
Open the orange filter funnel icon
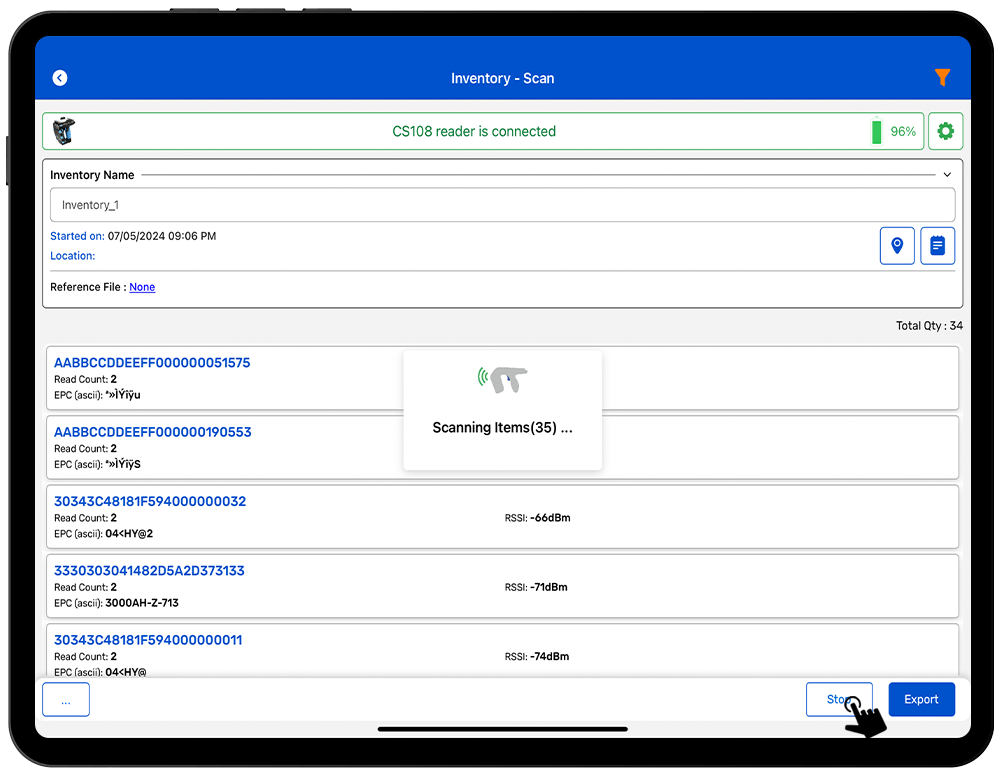pyautogui.click(x=942, y=77)
